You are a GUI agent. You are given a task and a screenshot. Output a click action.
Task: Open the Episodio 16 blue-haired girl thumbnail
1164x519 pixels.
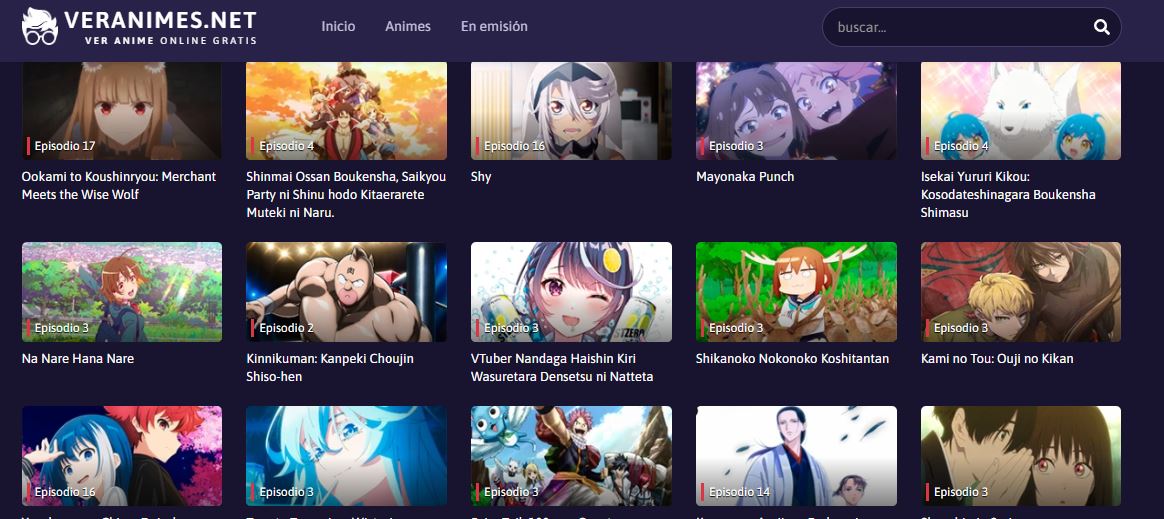[122, 456]
